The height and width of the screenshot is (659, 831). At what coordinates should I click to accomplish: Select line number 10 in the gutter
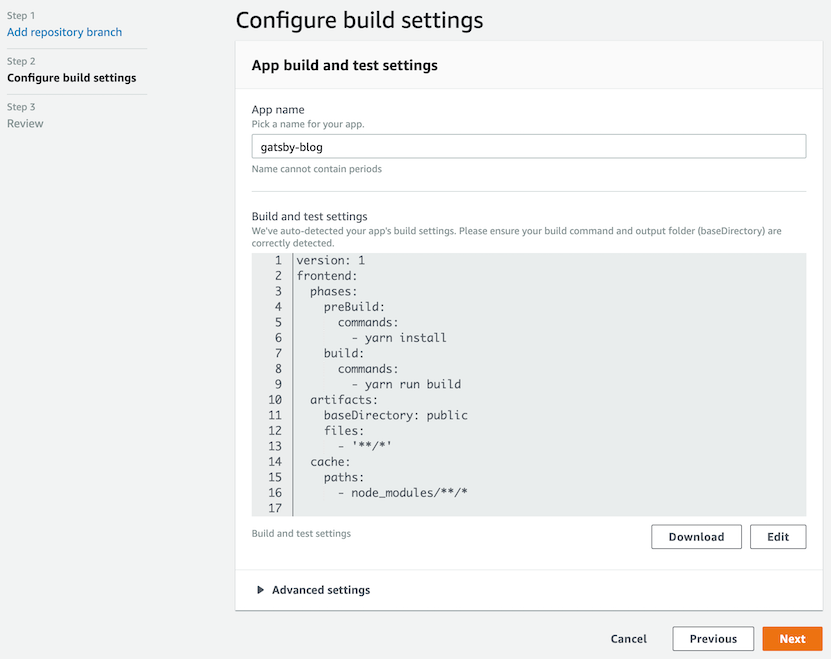tap(275, 400)
